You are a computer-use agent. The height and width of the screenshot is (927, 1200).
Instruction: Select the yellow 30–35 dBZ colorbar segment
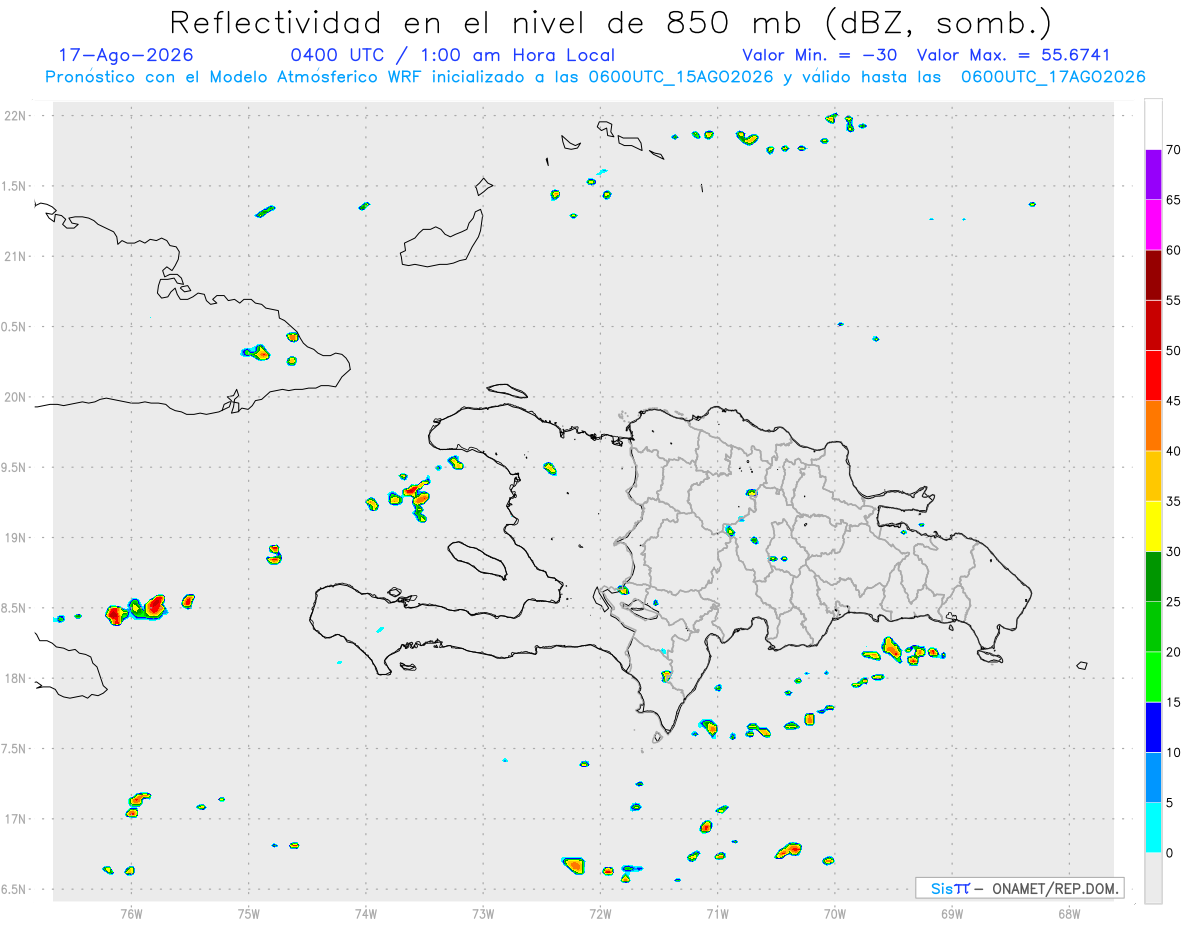click(1153, 526)
